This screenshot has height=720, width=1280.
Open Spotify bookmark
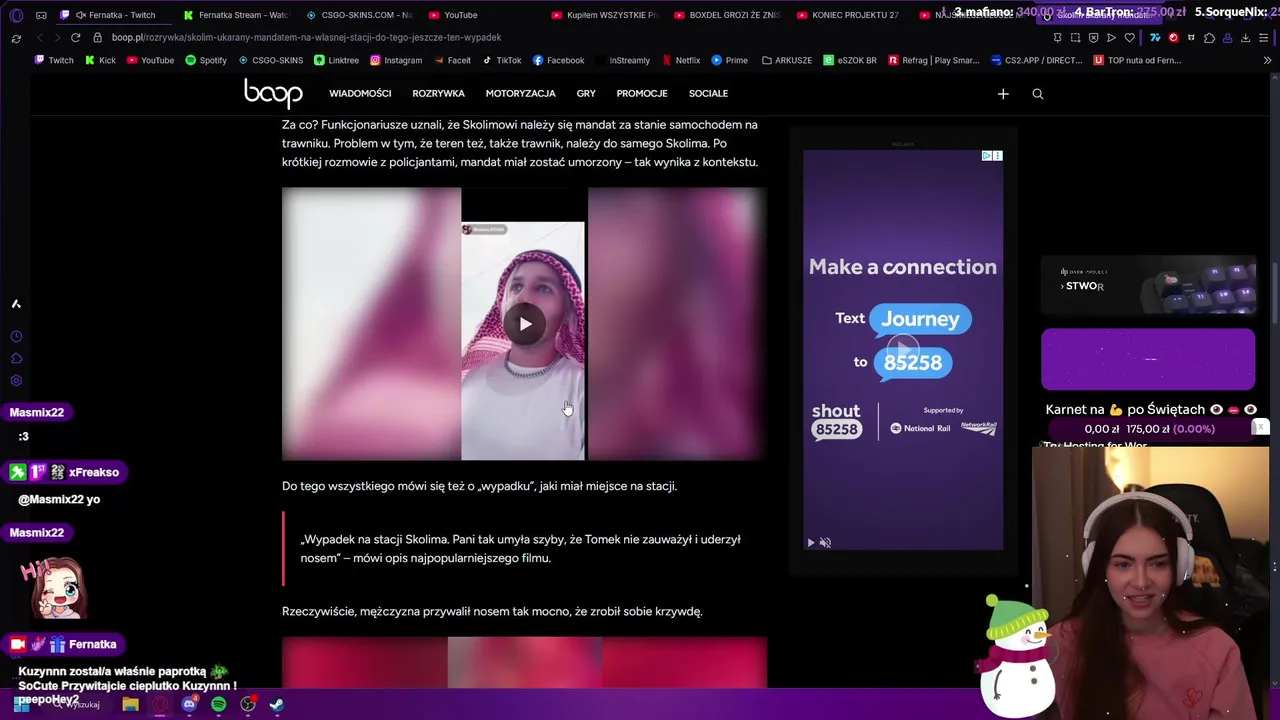206,60
